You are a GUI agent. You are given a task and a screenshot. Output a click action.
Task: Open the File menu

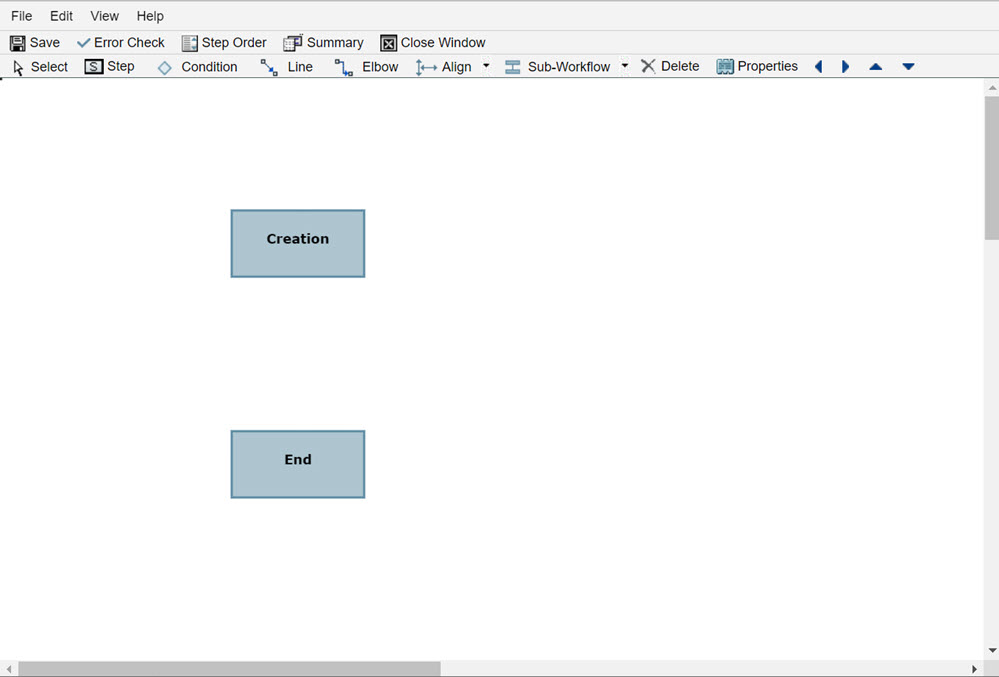pos(20,15)
